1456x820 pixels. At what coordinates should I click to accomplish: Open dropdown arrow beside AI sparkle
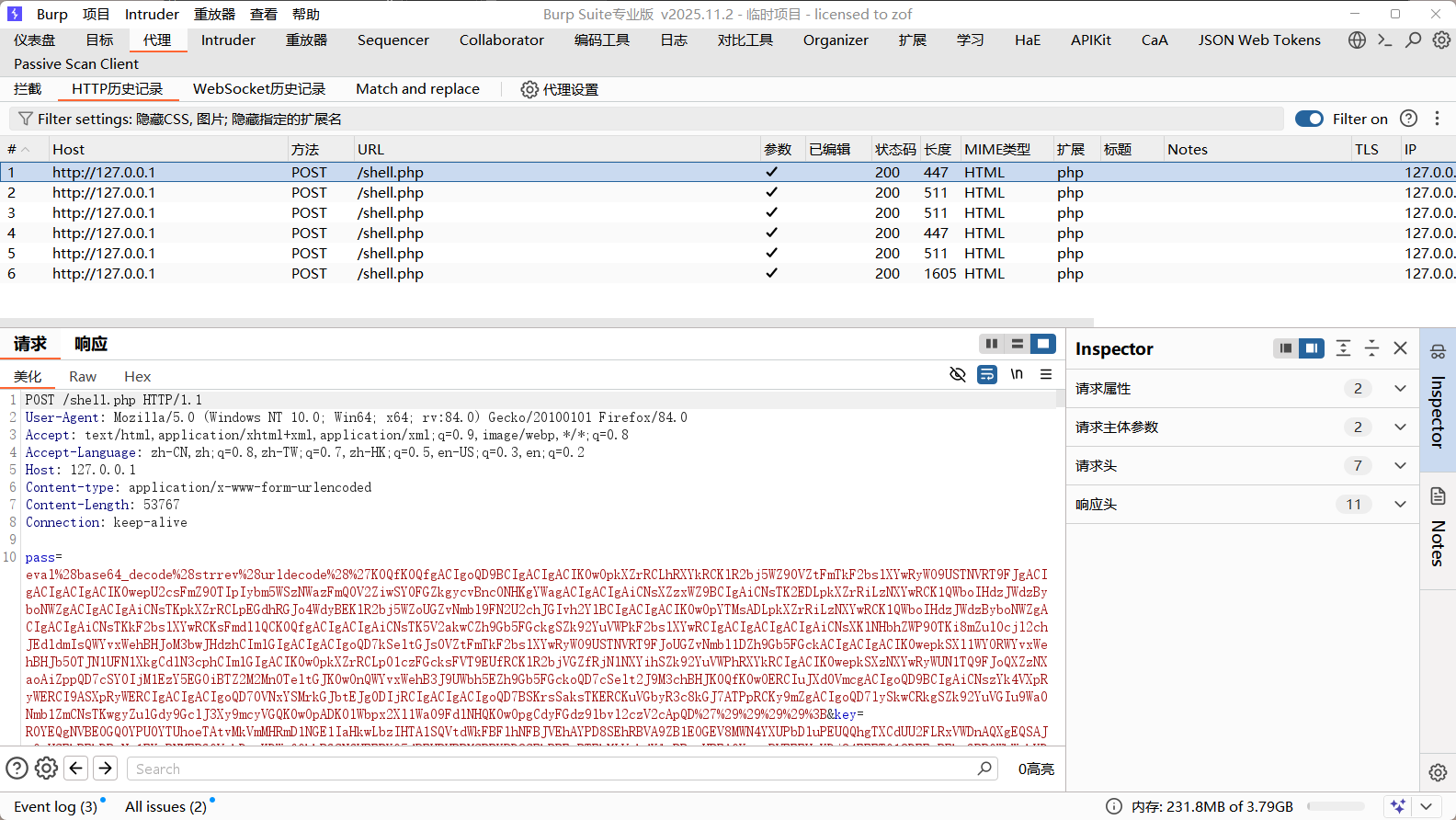pyautogui.click(x=1427, y=806)
